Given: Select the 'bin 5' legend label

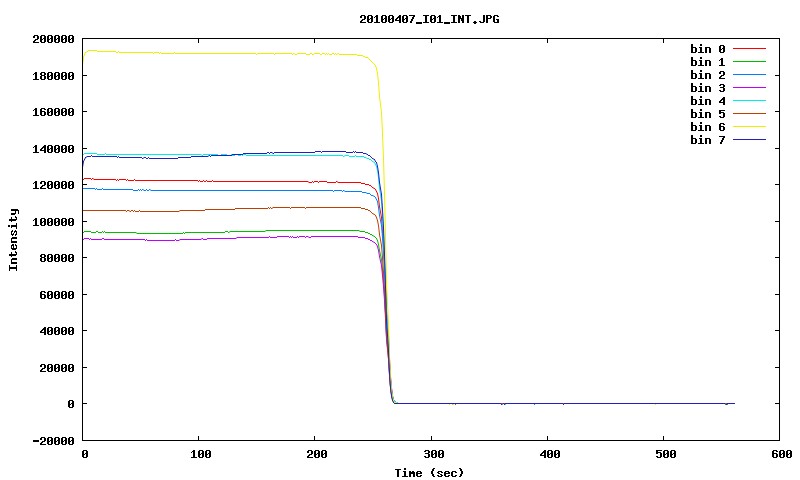Looking at the screenshot, I should pos(708,114).
